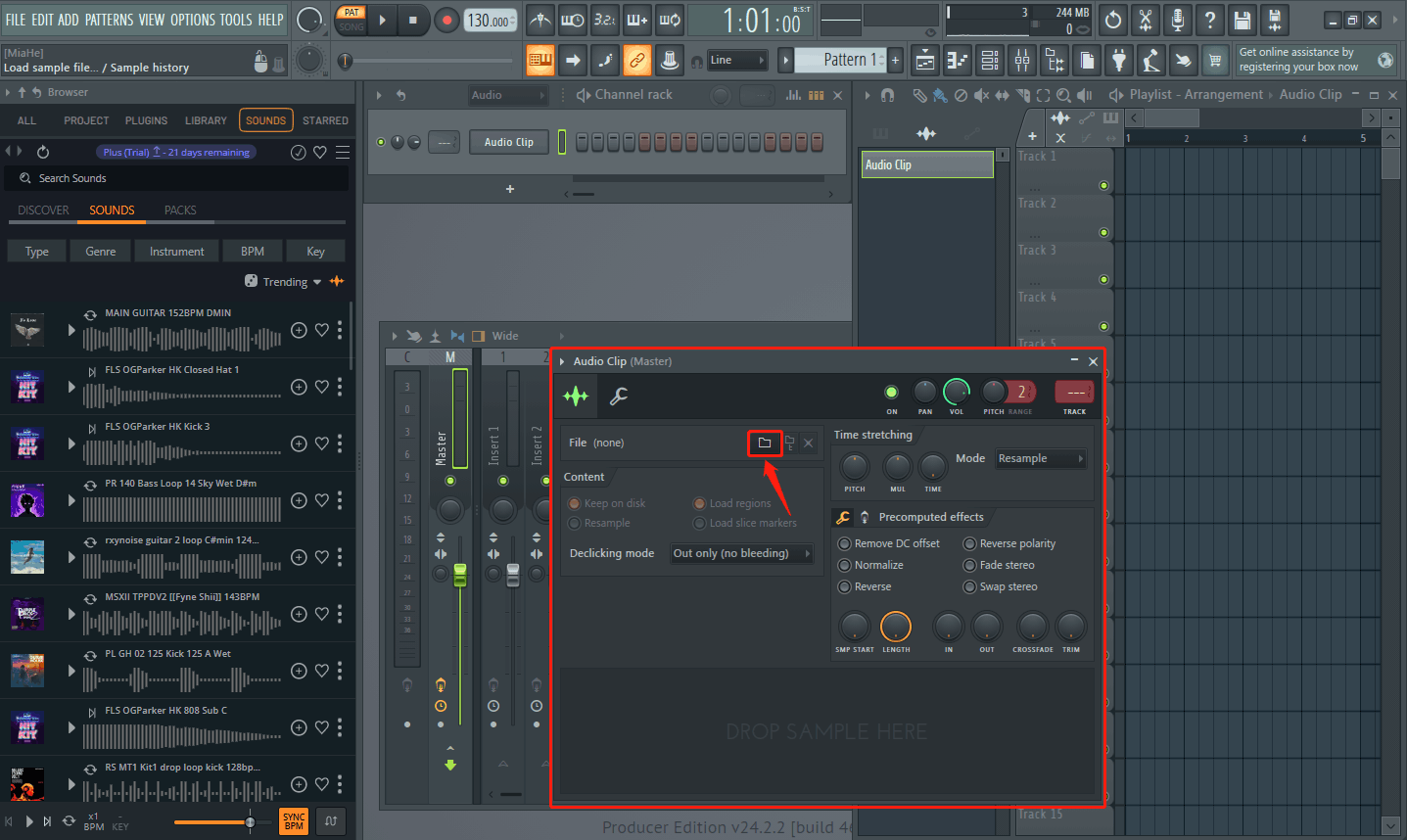Viewport: 1407px width, 840px height.
Task: Click the favorite heart icon in browser header
Action: (320, 152)
